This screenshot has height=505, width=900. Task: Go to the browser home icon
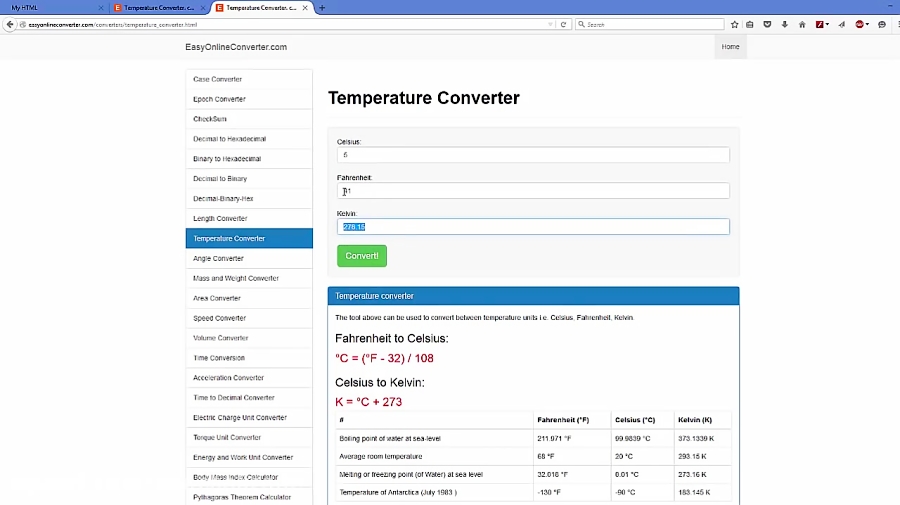pyautogui.click(x=802, y=25)
